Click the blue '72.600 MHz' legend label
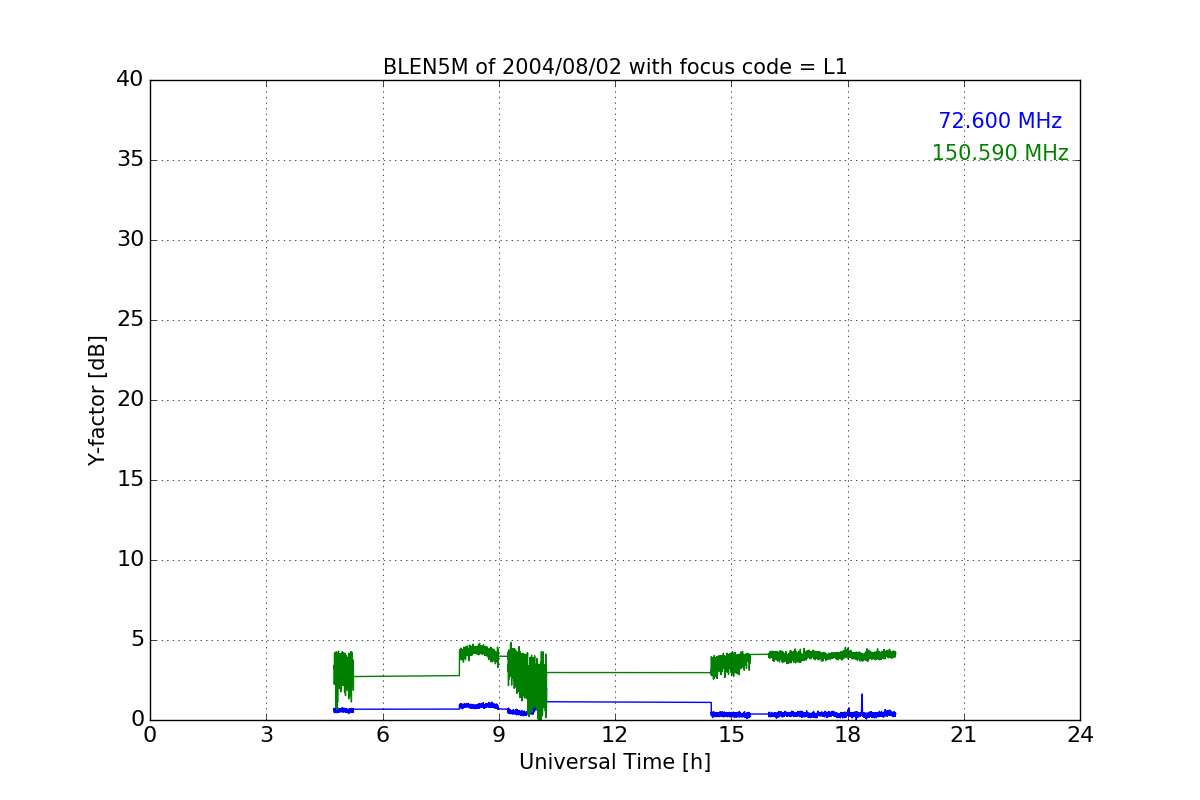This screenshot has height=800, width=1200. tap(1000, 121)
